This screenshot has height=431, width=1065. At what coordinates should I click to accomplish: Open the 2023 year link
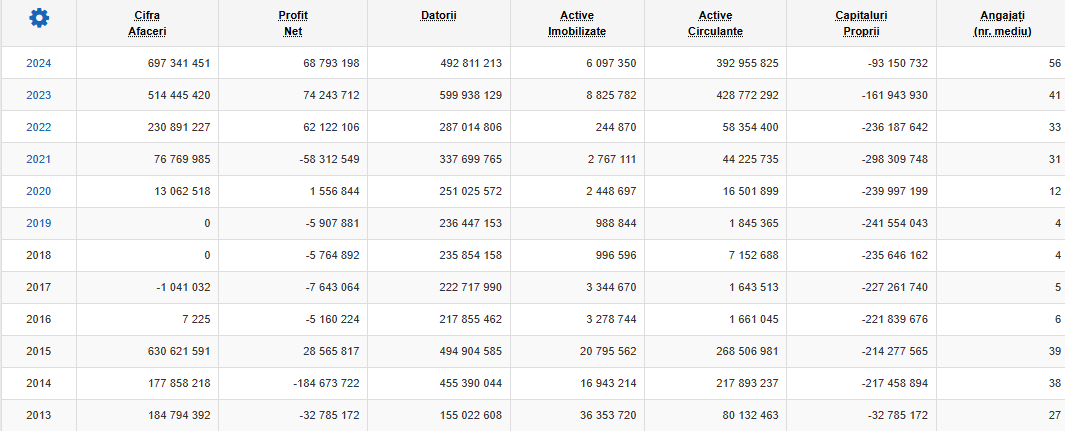coord(39,95)
